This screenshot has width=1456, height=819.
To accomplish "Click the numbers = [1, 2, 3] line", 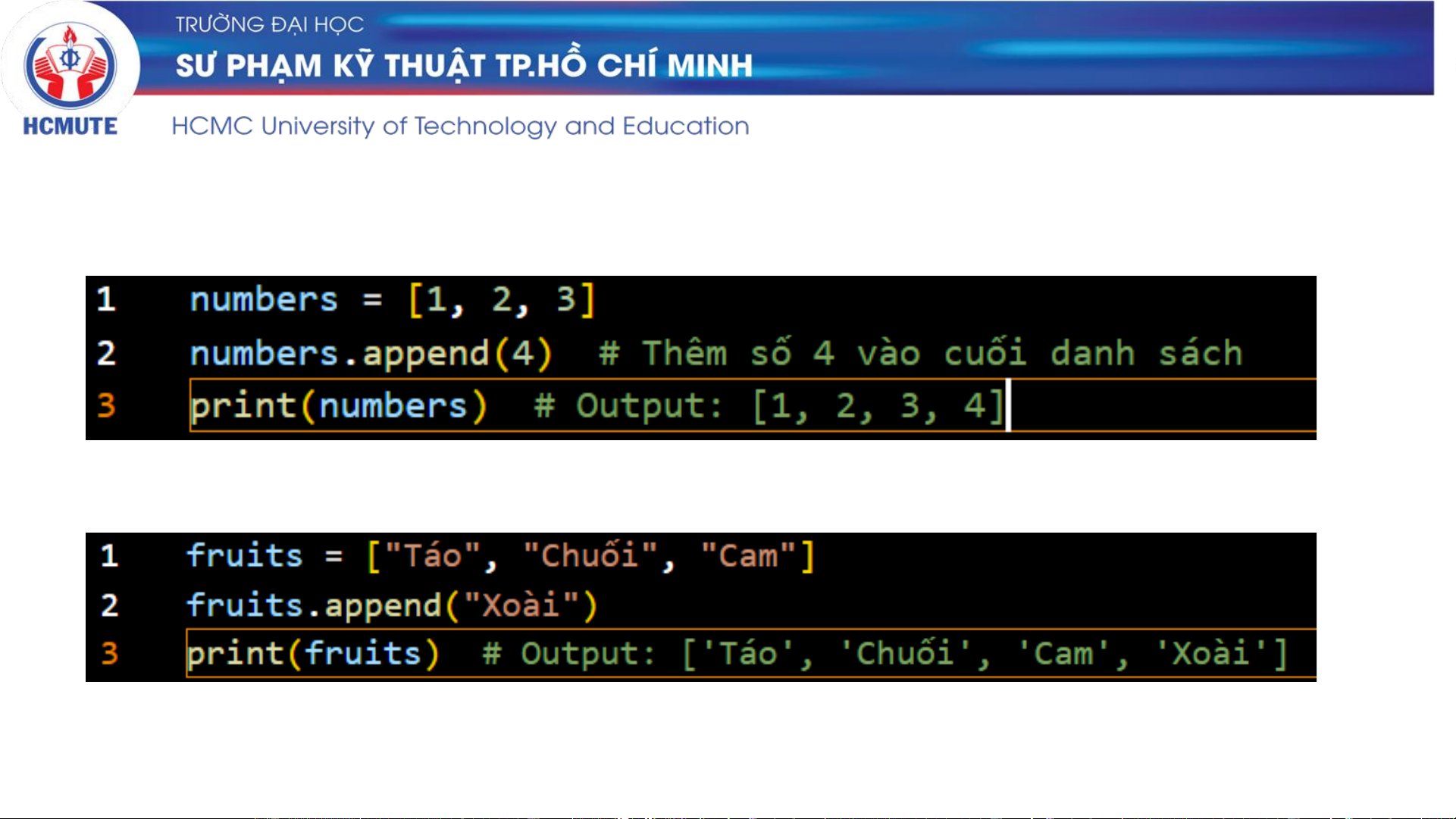I will tap(392, 299).
